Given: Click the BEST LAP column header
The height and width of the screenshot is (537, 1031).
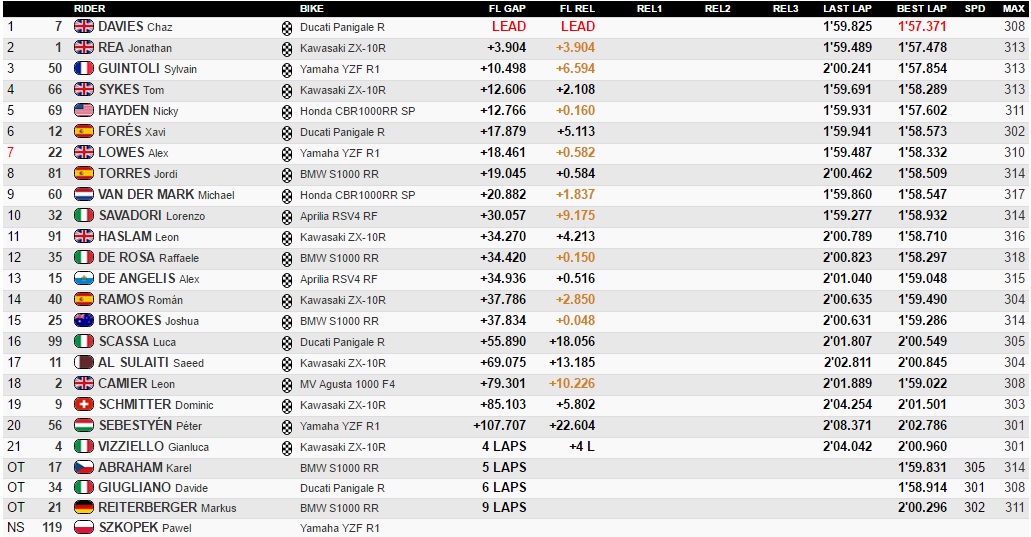Looking at the screenshot, I should click(921, 8).
